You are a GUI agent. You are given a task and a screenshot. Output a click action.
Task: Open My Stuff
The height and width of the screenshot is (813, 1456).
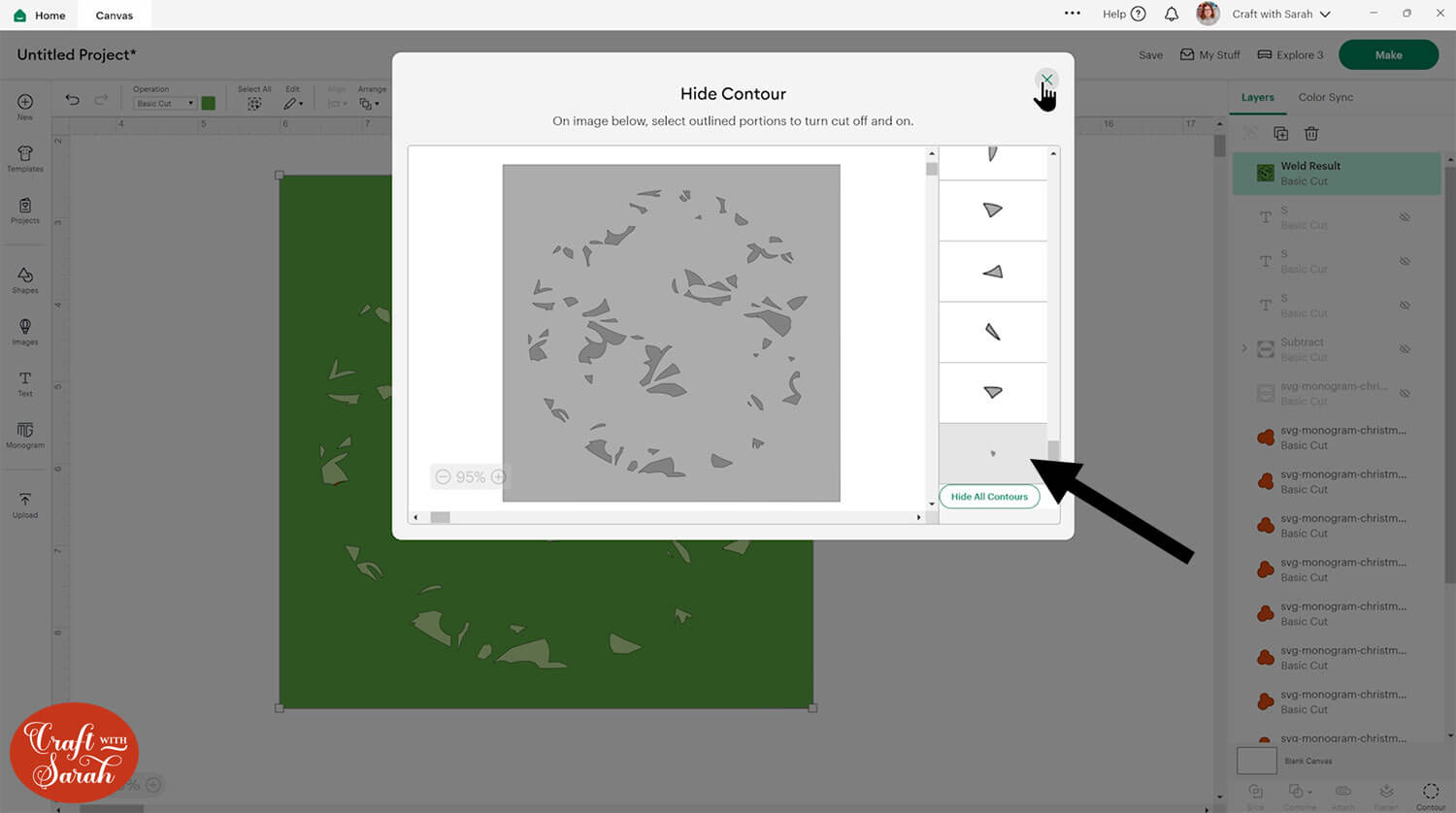[x=1209, y=54]
